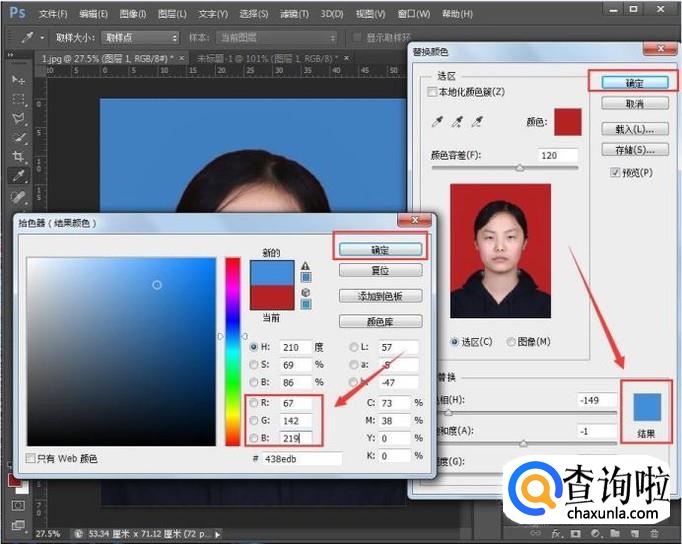Screen dimensions: 682x544
Task: Open the 滤镜(T) menu
Action: point(294,14)
